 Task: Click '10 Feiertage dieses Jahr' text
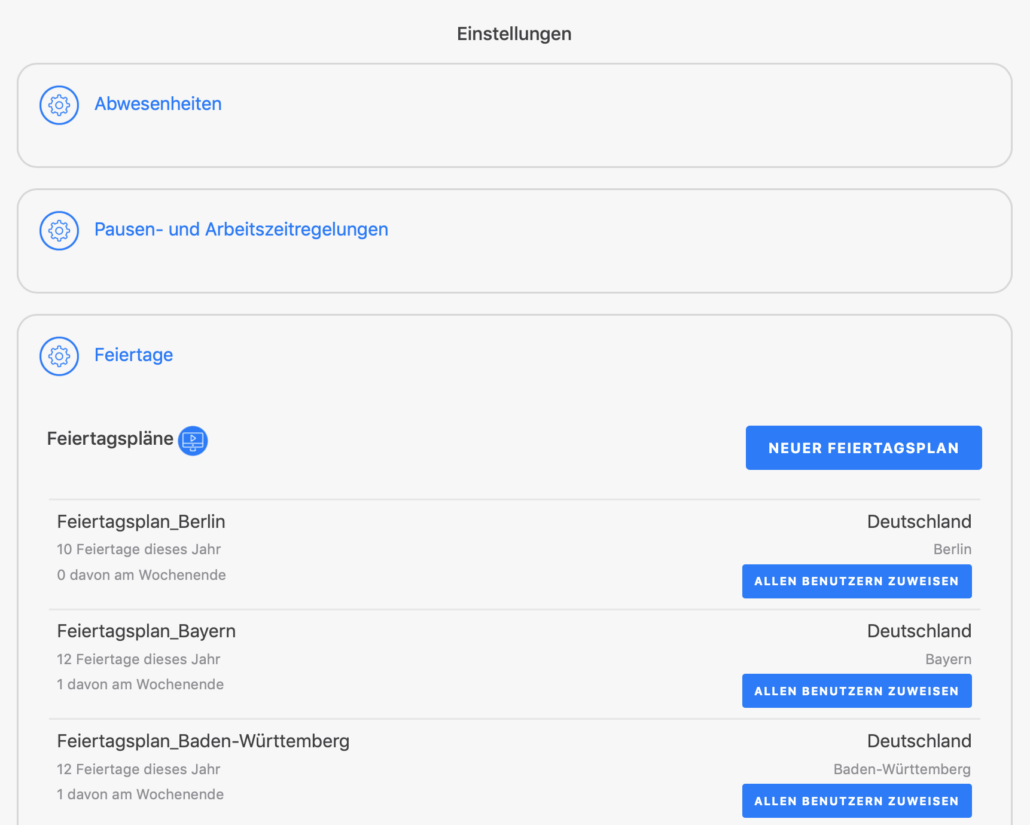[139, 549]
